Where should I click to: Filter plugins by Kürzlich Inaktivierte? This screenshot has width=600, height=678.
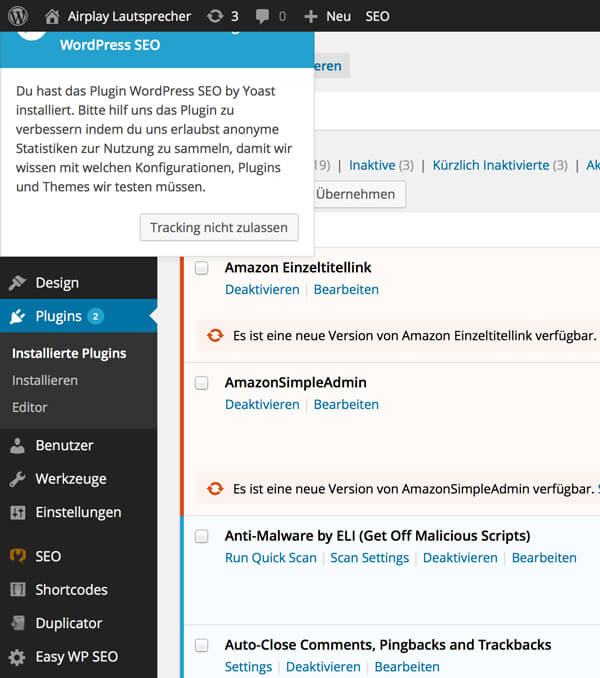pos(491,165)
